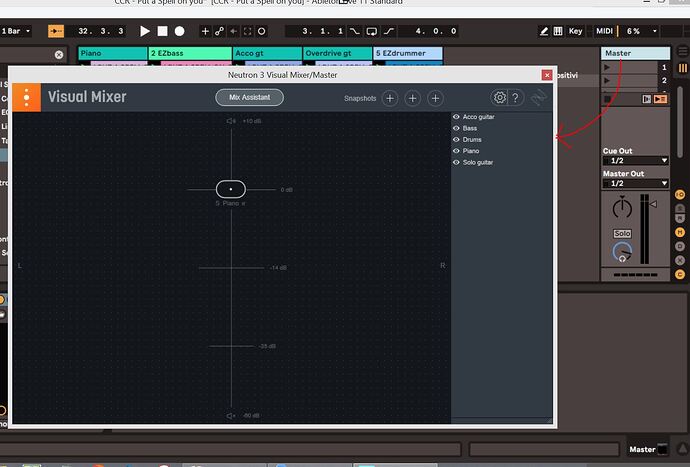Click Master label in bottom status bar

642,449
